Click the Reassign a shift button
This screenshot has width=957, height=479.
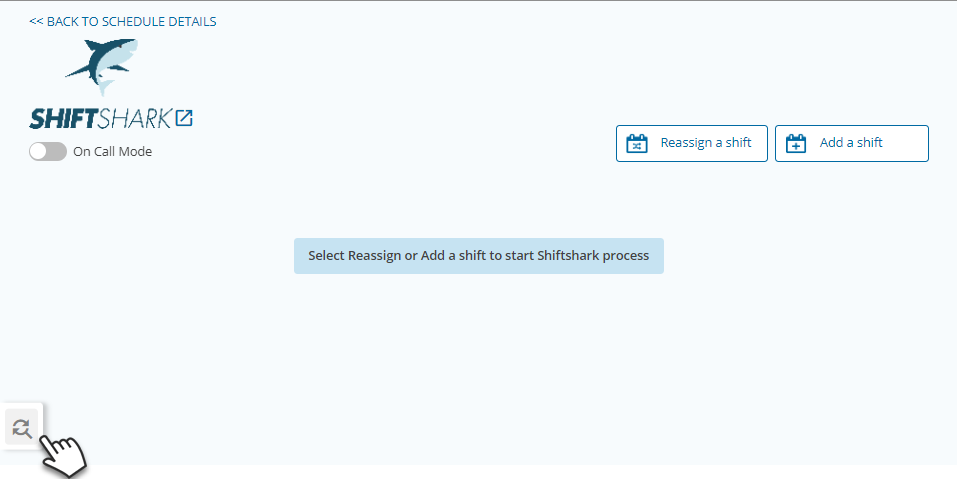692,143
